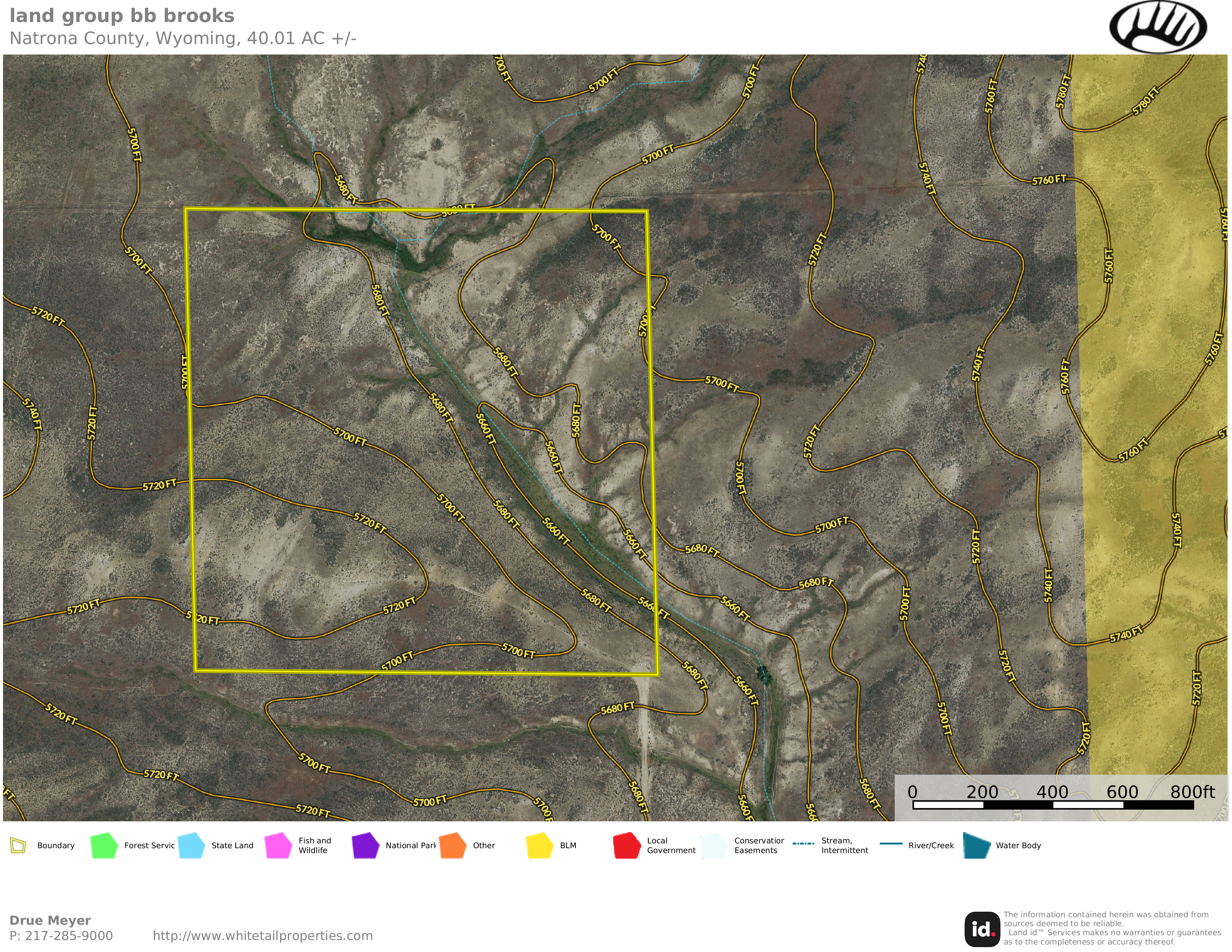
Task: Click the blue State Land legend swatch
Action: point(191,845)
